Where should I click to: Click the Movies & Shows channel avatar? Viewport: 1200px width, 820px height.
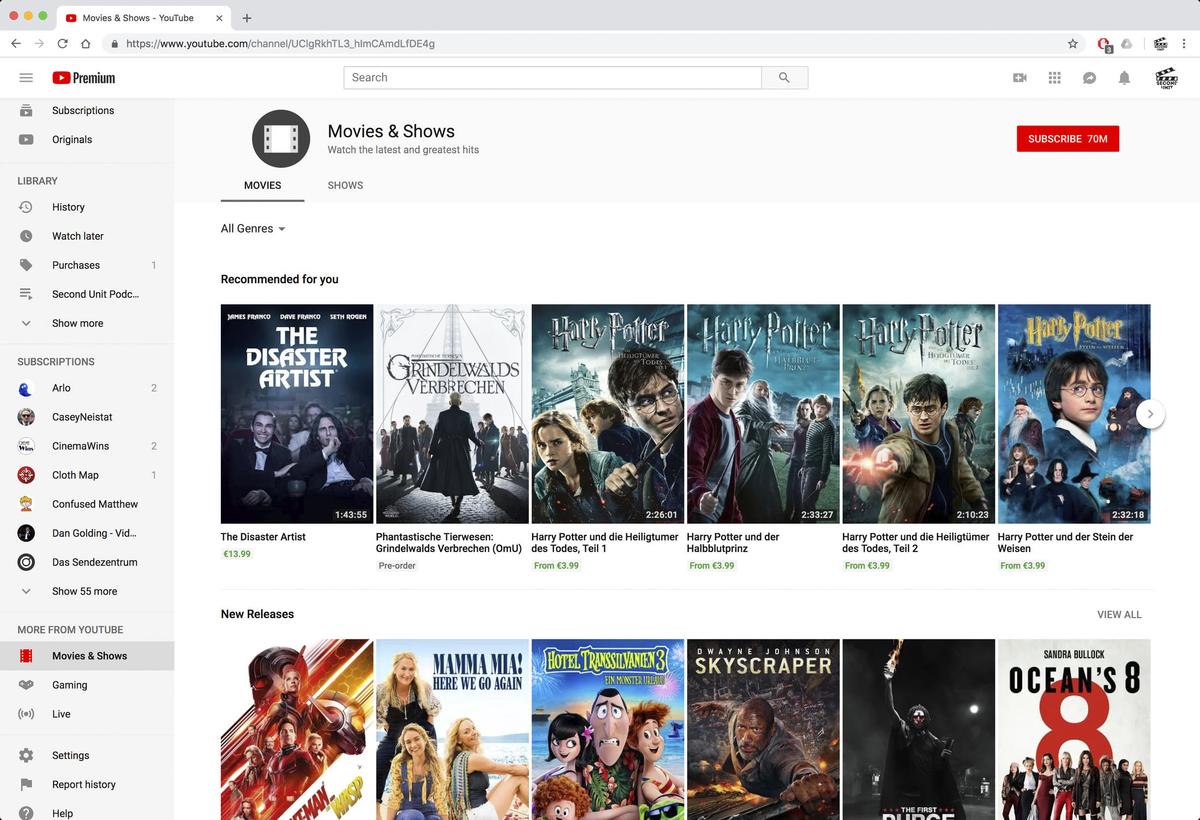click(x=281, y=139)
